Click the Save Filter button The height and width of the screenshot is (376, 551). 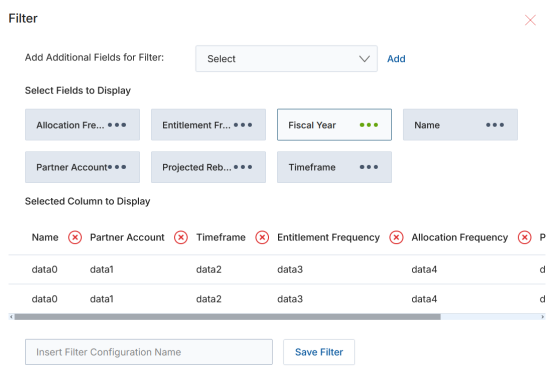319,352
